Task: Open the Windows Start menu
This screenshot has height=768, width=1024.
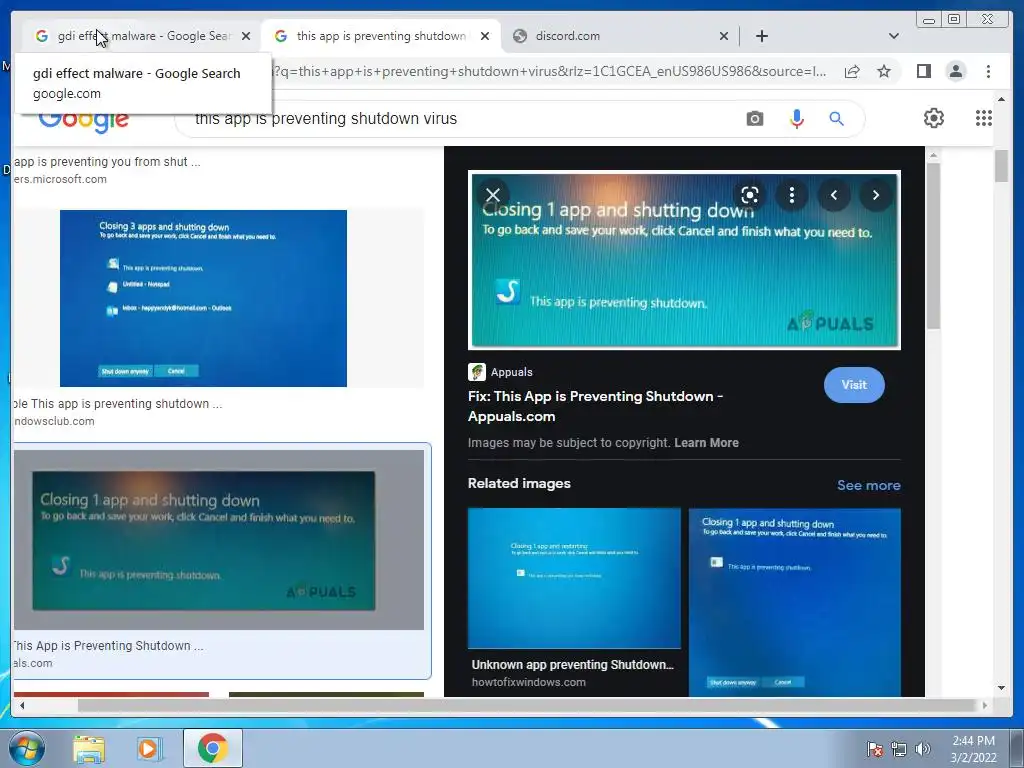Action: 26,748
